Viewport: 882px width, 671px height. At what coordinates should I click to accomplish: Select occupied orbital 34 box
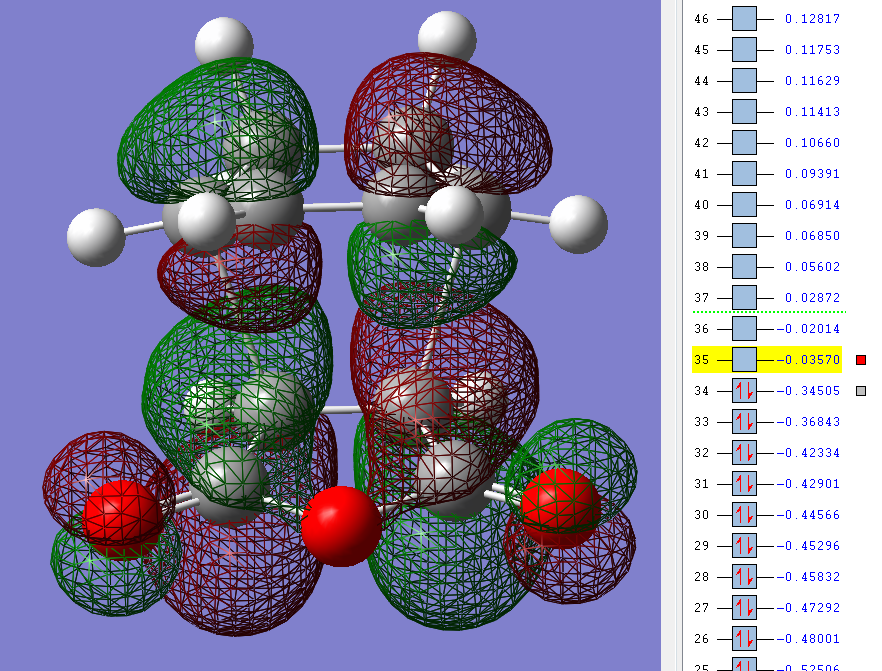point(744,390)
